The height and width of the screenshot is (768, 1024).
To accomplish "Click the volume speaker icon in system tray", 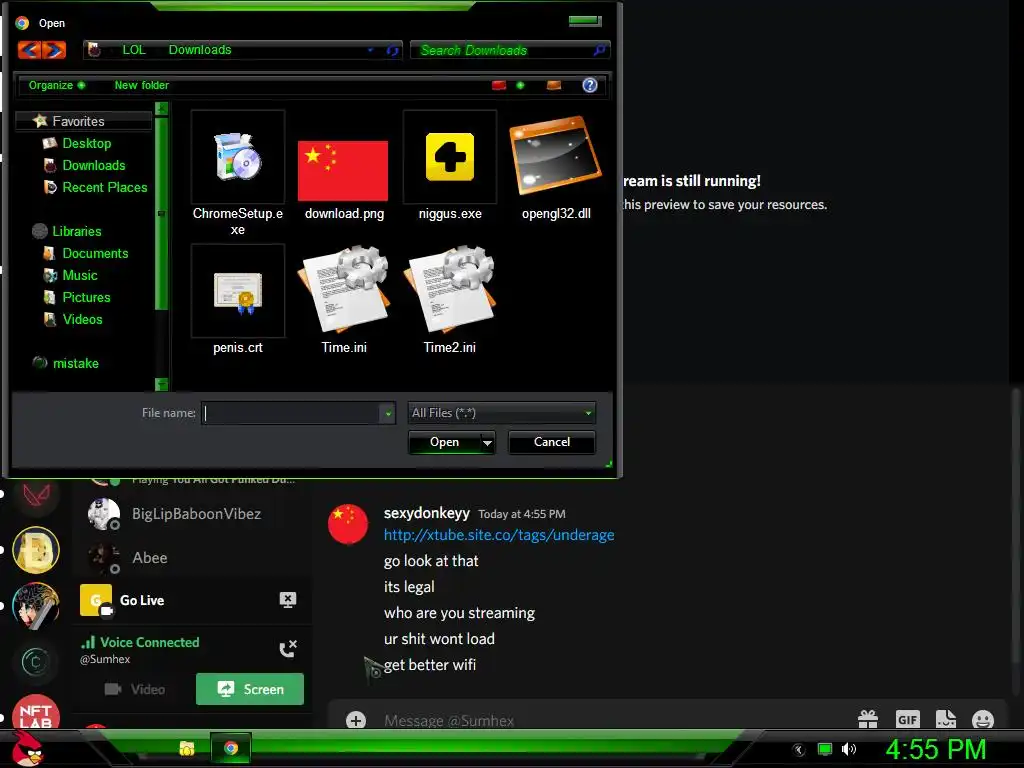I will 848,749.
